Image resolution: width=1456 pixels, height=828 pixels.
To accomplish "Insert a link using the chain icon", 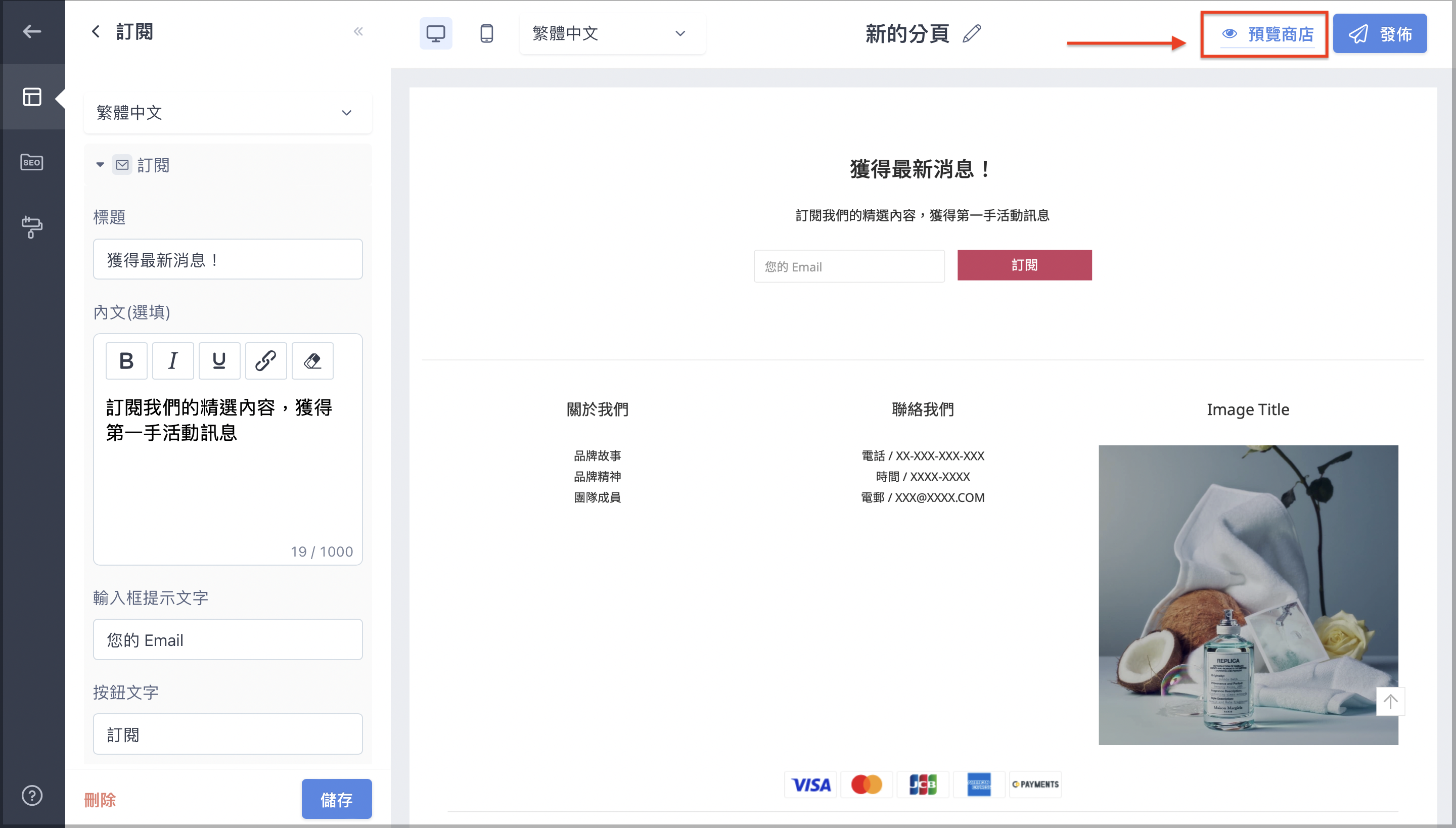I will coord(265,360).
